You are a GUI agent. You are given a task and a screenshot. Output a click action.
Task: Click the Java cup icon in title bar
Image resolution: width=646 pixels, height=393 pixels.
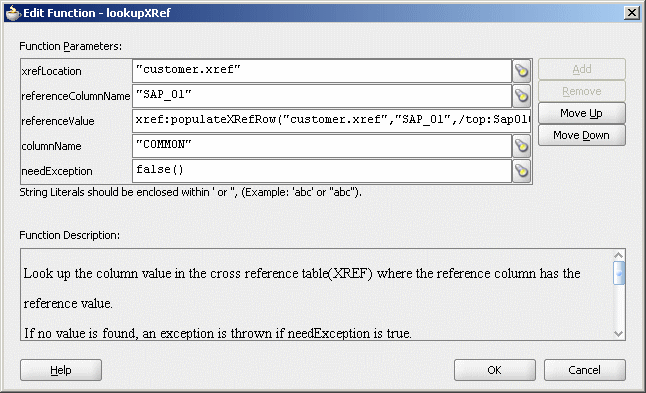click(x=12, y=13)
